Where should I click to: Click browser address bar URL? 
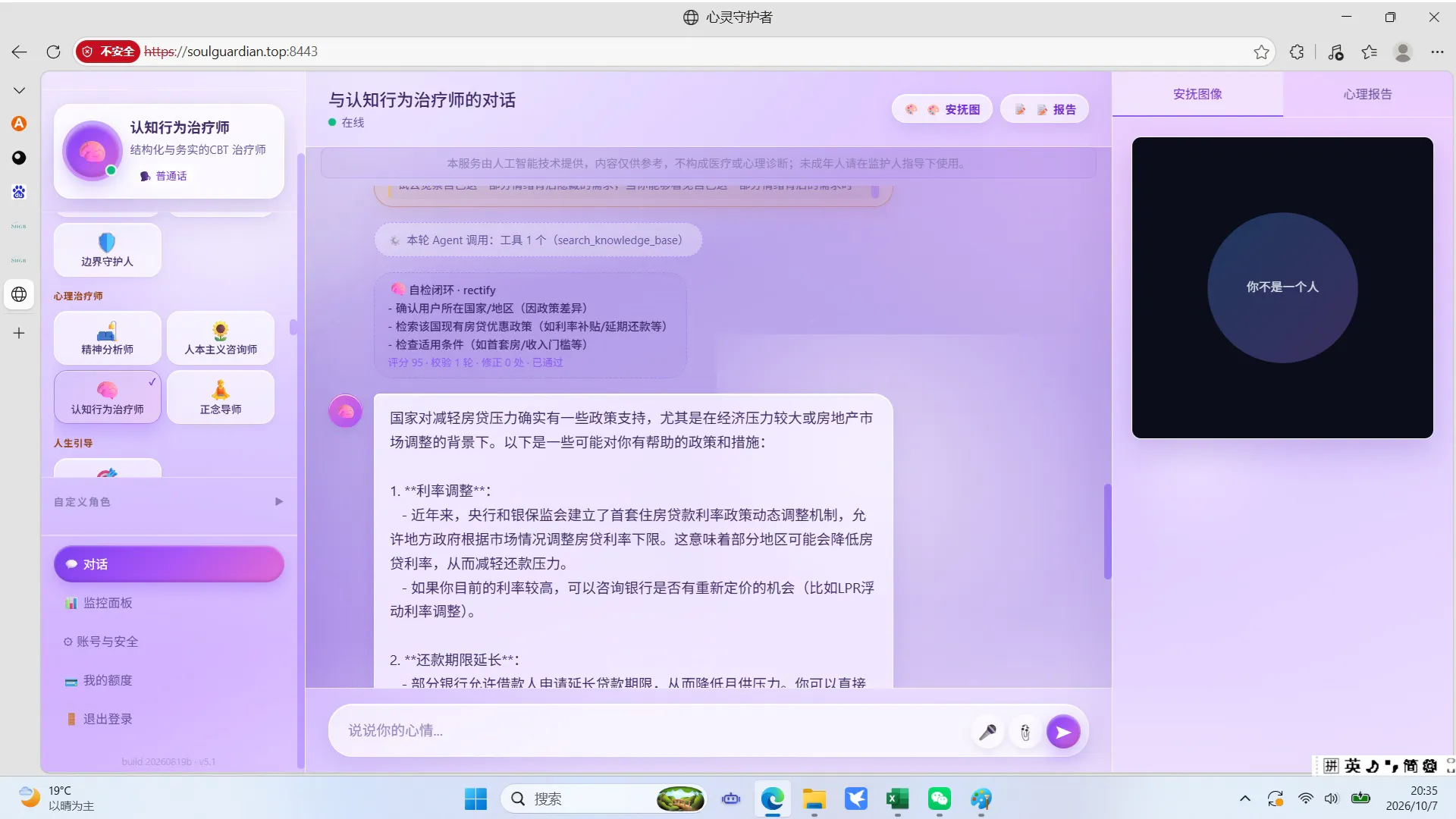231,52
